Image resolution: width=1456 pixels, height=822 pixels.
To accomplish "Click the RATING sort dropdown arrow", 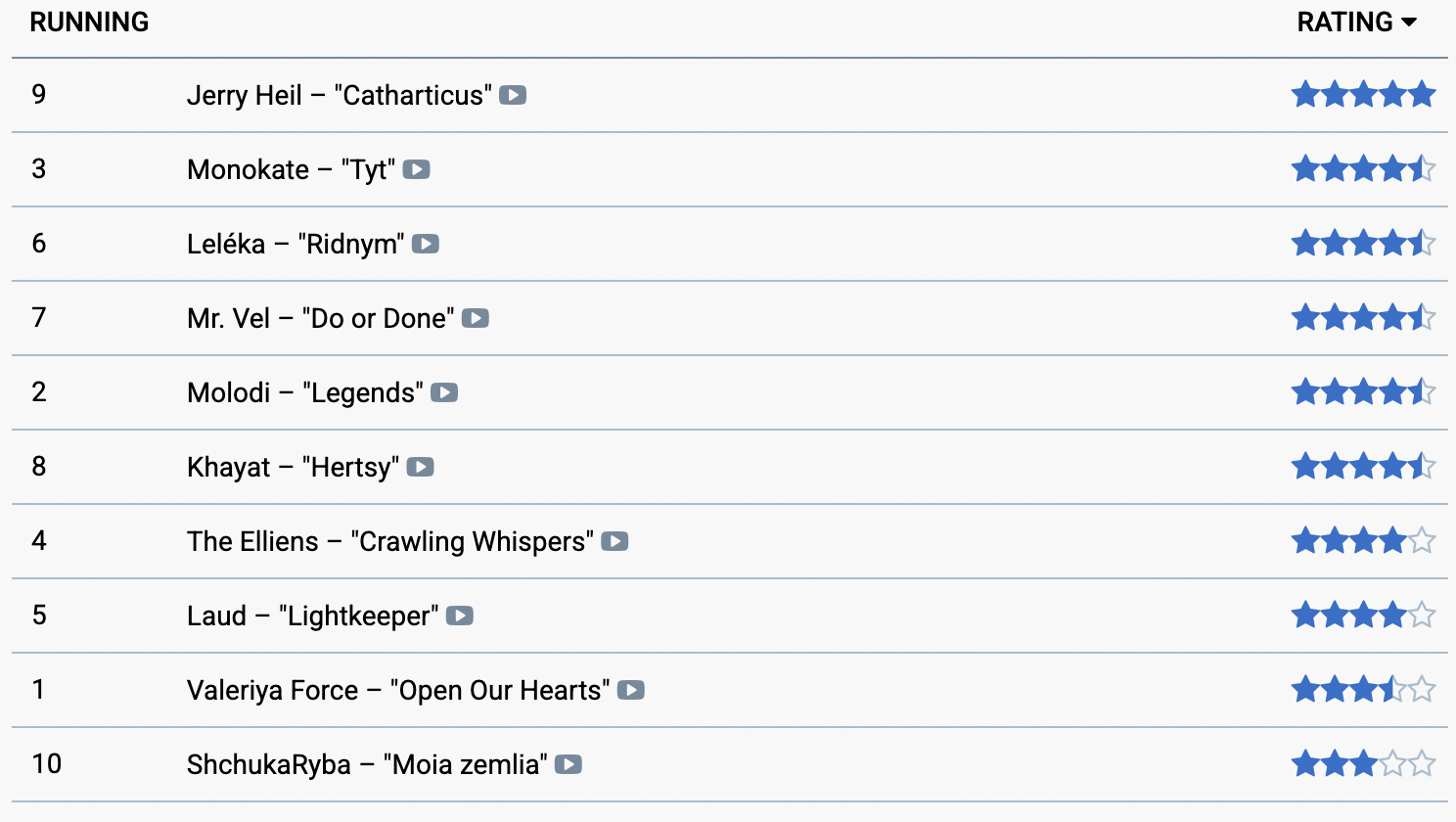I will [x=1409, y=23].
